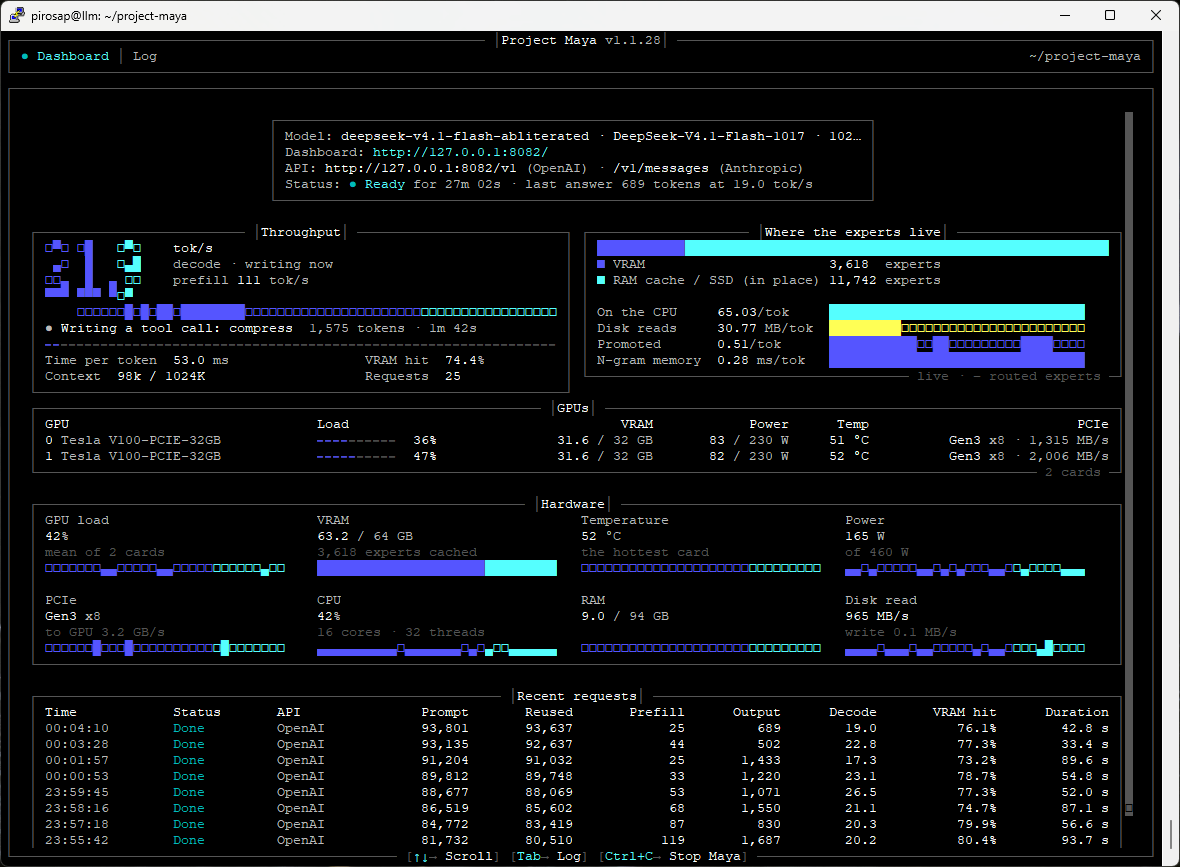The image size is (1180, 867).
Task: Click the VRAM hit column header
Action: (964, 712)
